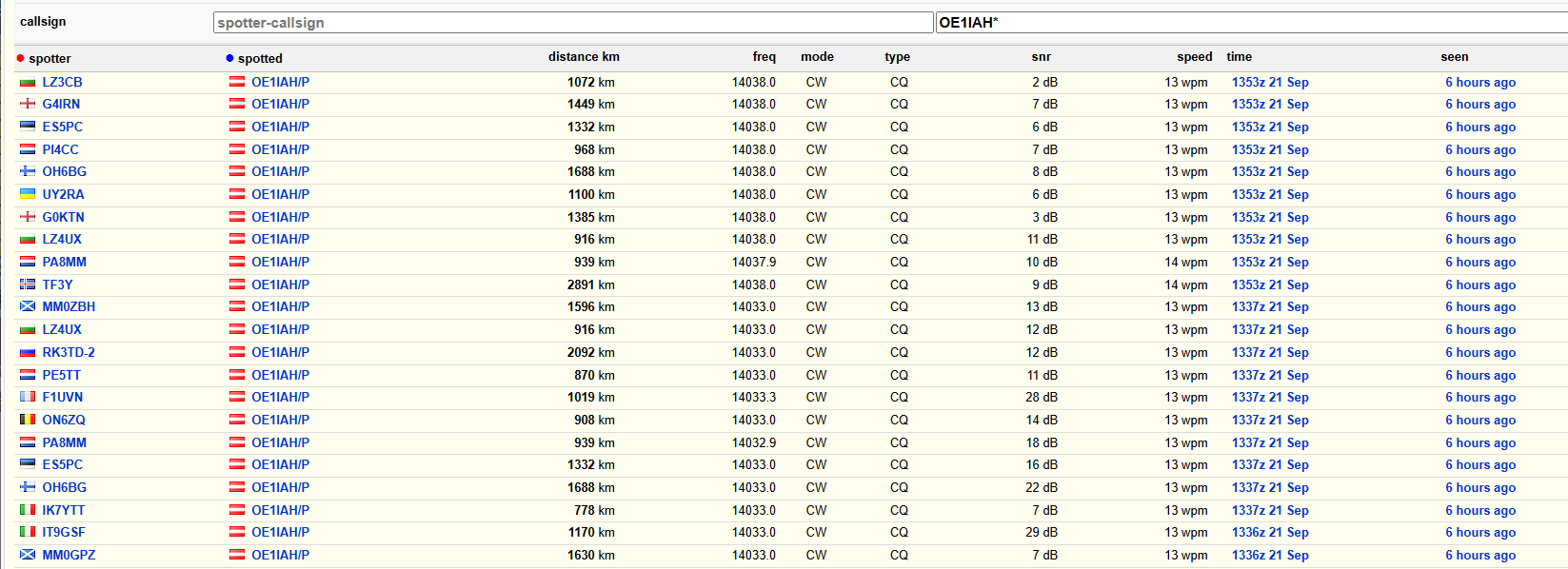Screen dimensions: 1568x569
Task: Click the red dot by spotter header
Action: pos(20,59)
